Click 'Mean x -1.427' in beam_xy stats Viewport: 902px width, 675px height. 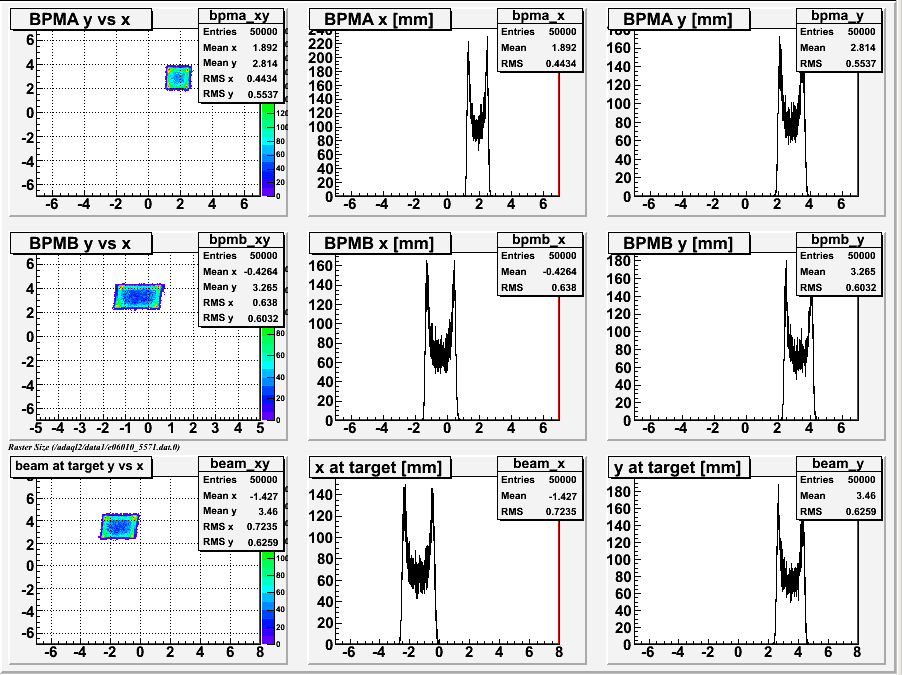(x=240, y=496)
